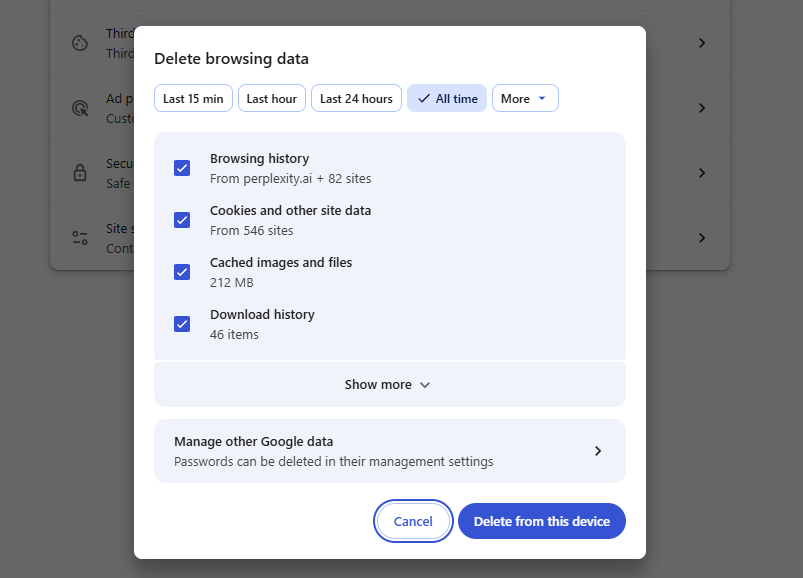The image size is (803, 578).
Task: Select the Last 15 min time range
Action: (193, 98)
